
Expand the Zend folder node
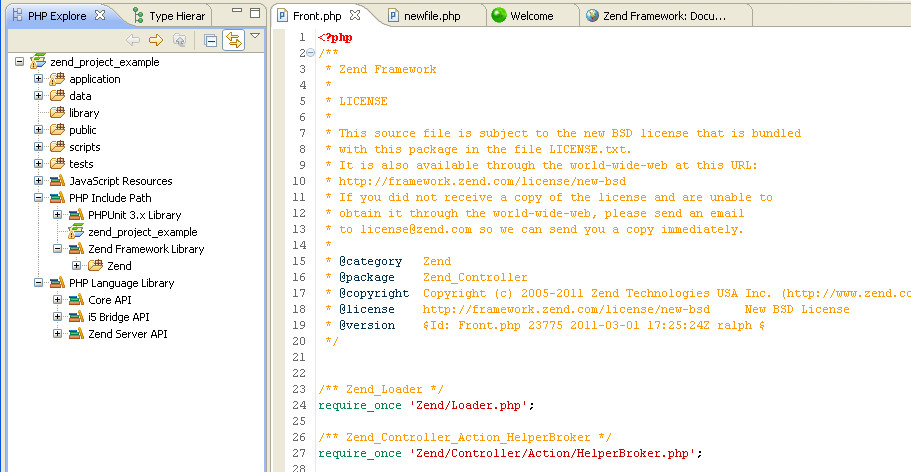pos(76,266)
